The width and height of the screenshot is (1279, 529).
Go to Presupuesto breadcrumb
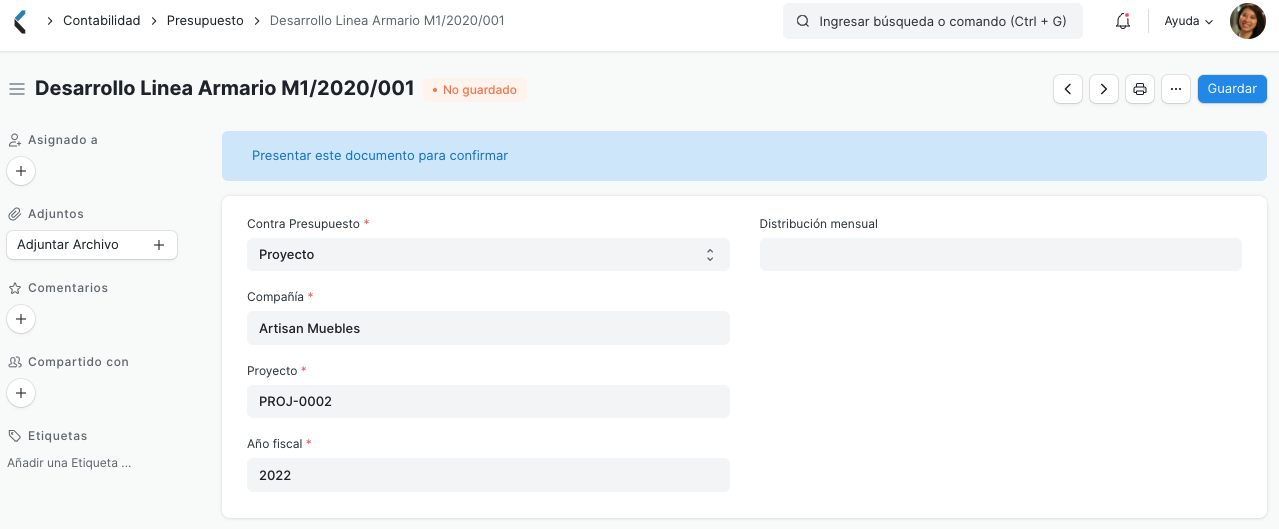click(205, 20)
